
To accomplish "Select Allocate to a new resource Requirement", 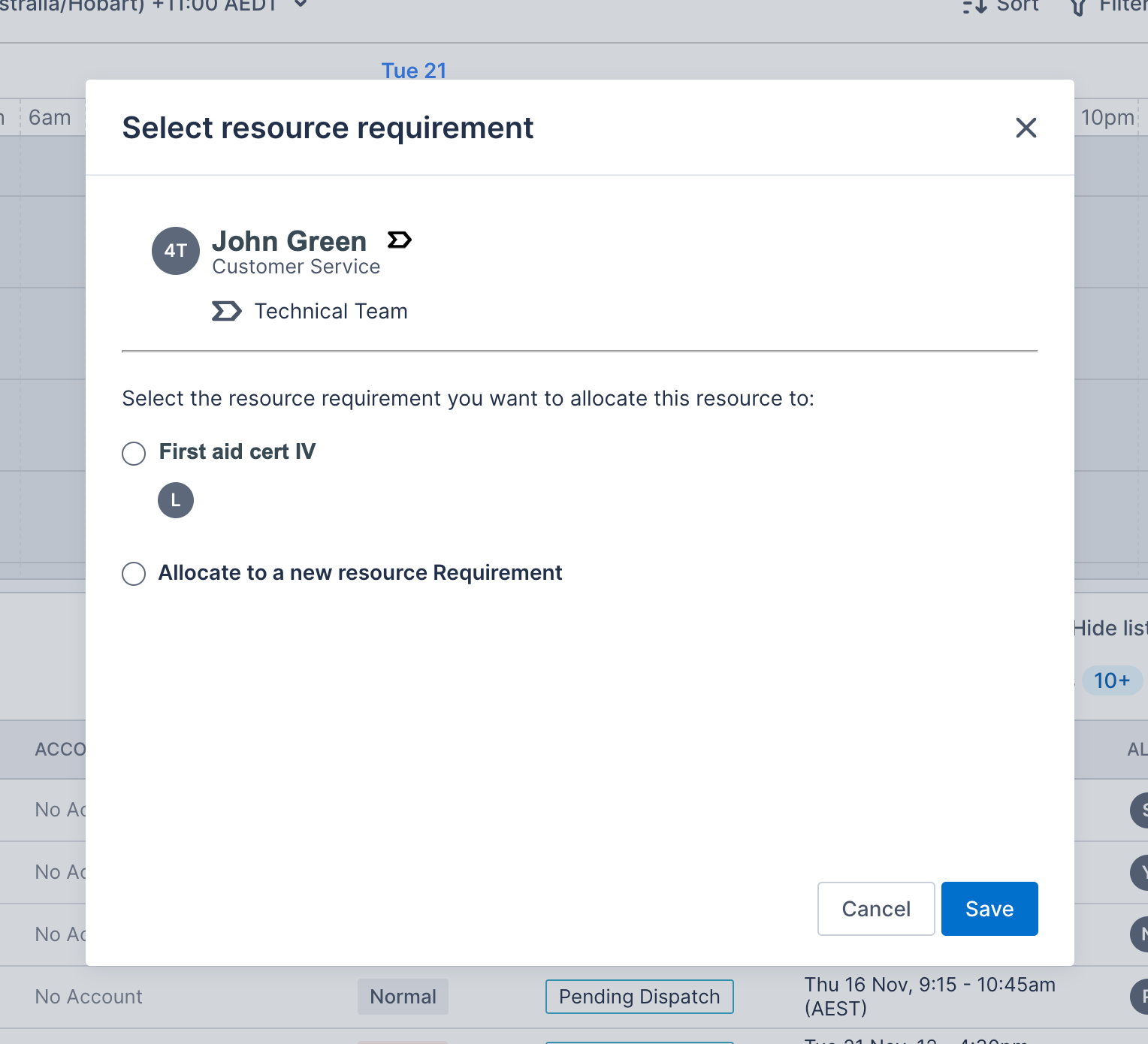I will (x=133, y=573).
